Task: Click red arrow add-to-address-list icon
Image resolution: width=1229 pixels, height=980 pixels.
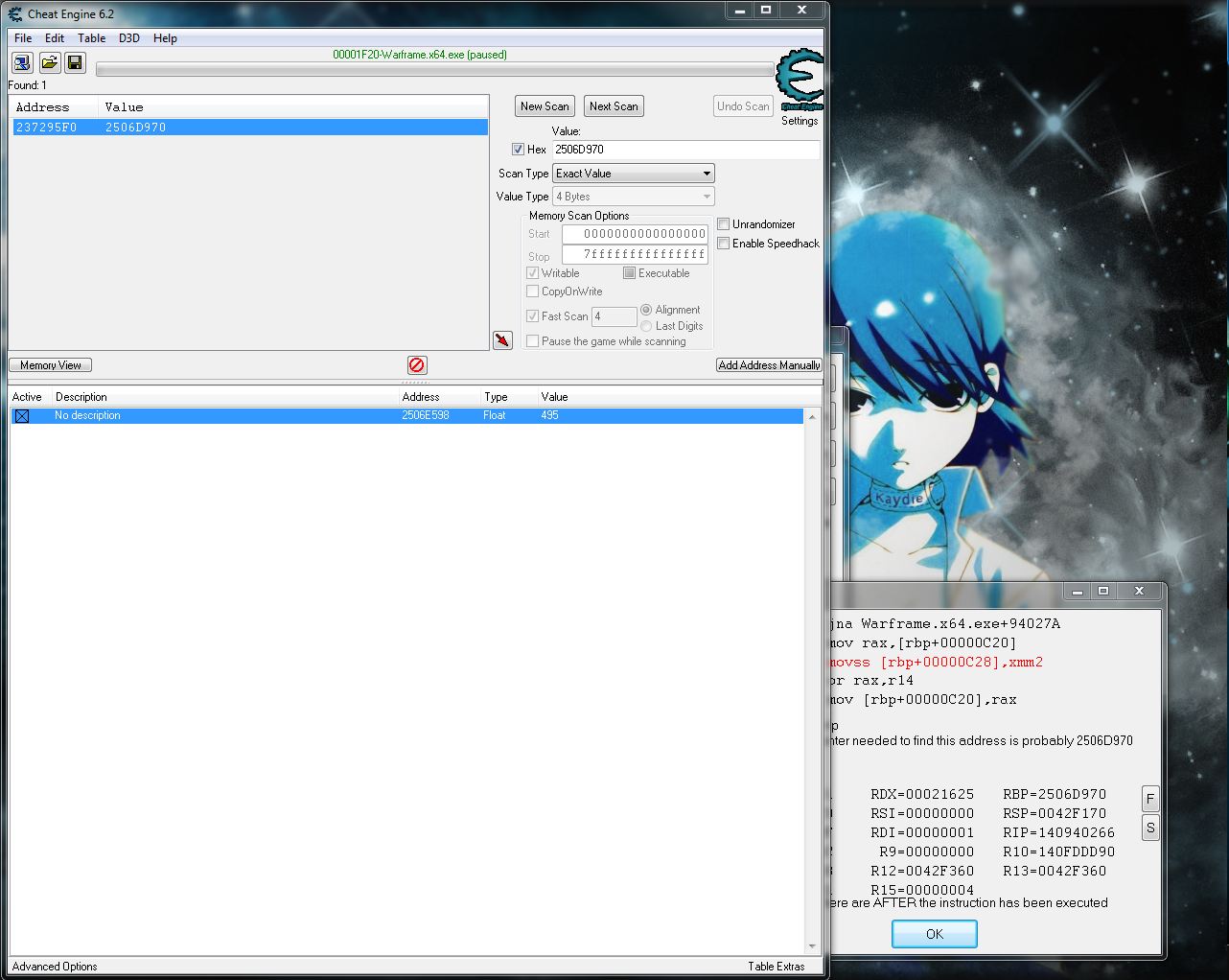Action: [502, 340]
